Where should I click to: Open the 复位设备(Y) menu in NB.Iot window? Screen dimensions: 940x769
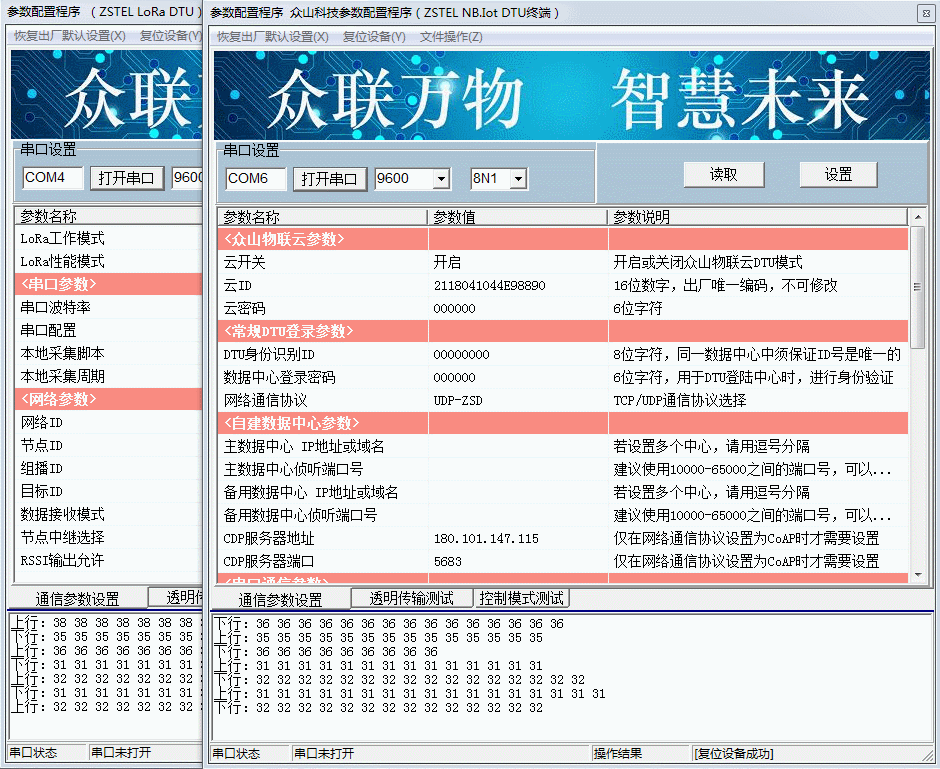pyautogui.click(x=374, y=37)
